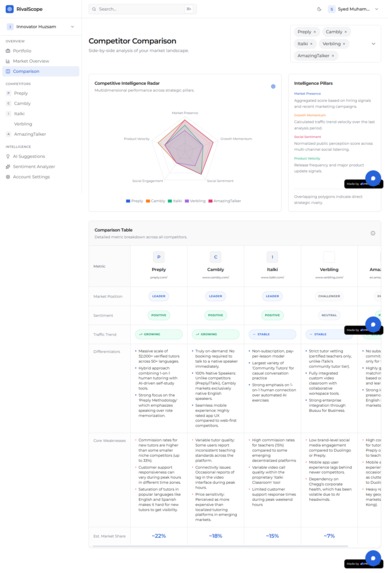Click Cambly's POSITIVE sentiment badge
This screenshot has width=388, height=573.
click(215, 315)
